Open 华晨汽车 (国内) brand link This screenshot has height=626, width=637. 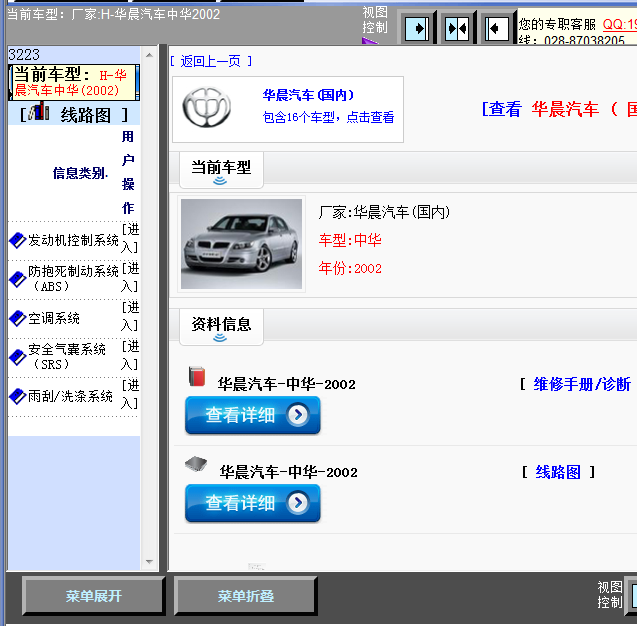(308, 95)
